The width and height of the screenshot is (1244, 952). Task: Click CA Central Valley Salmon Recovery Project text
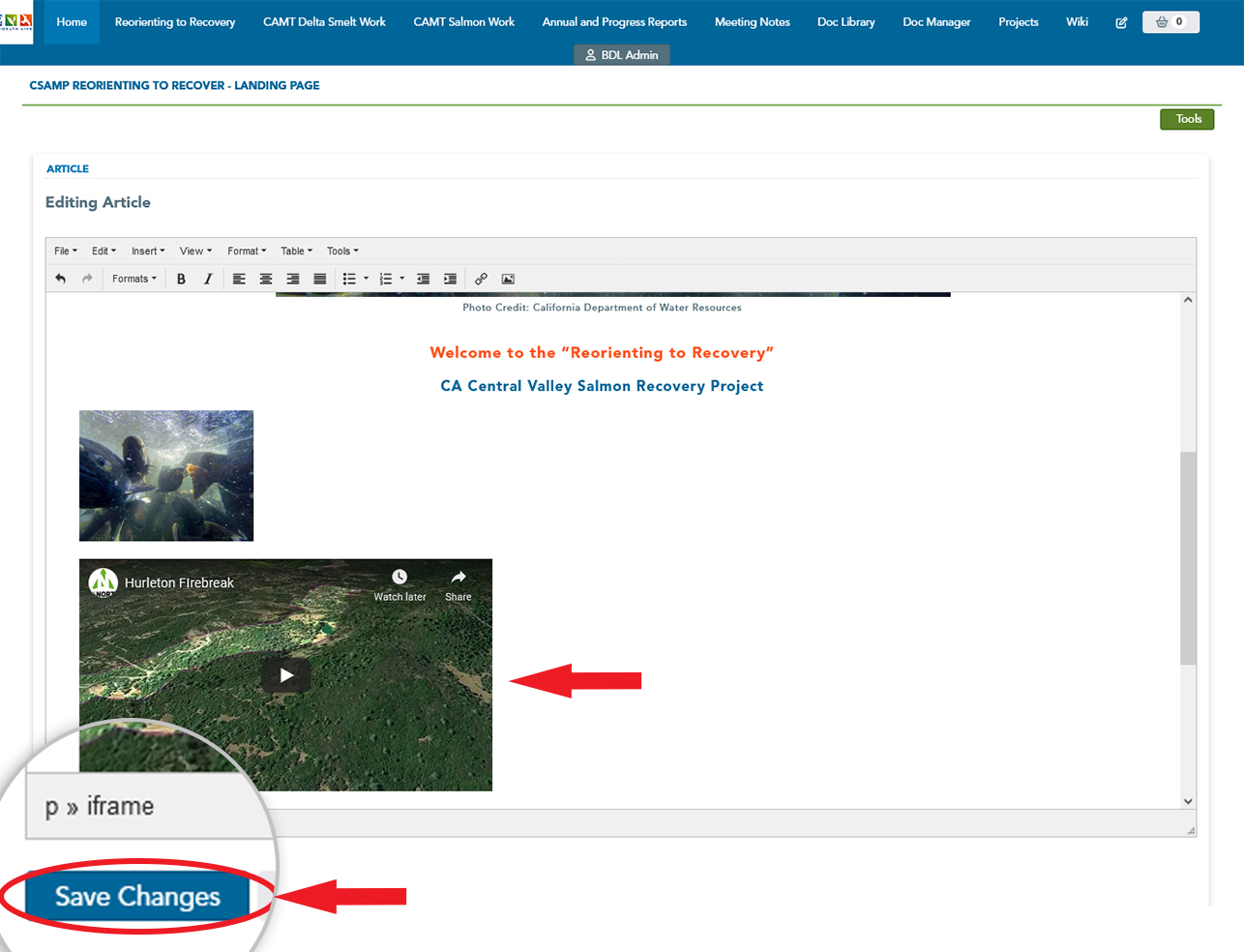(602, 386)
